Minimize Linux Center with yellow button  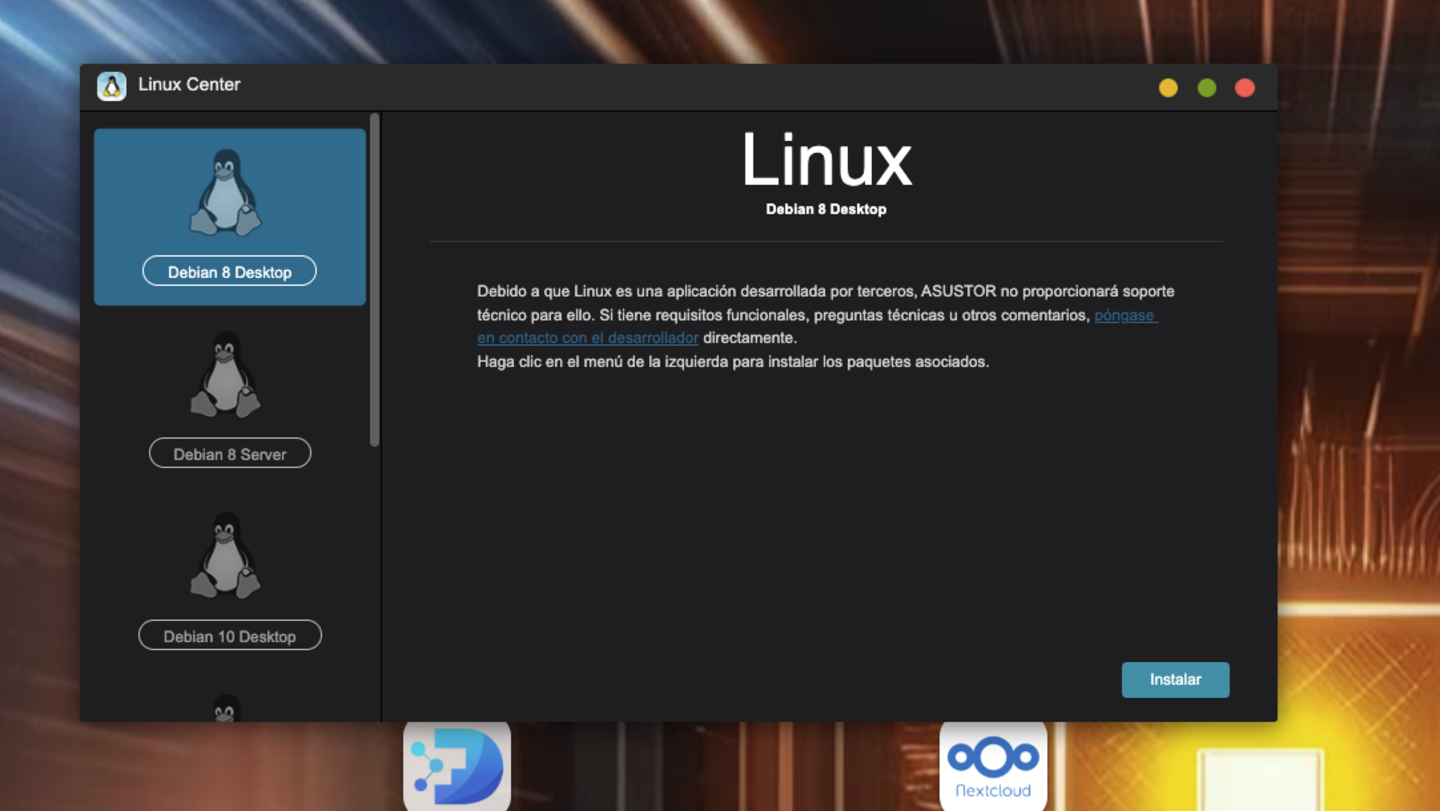(x=1168, y=88)
